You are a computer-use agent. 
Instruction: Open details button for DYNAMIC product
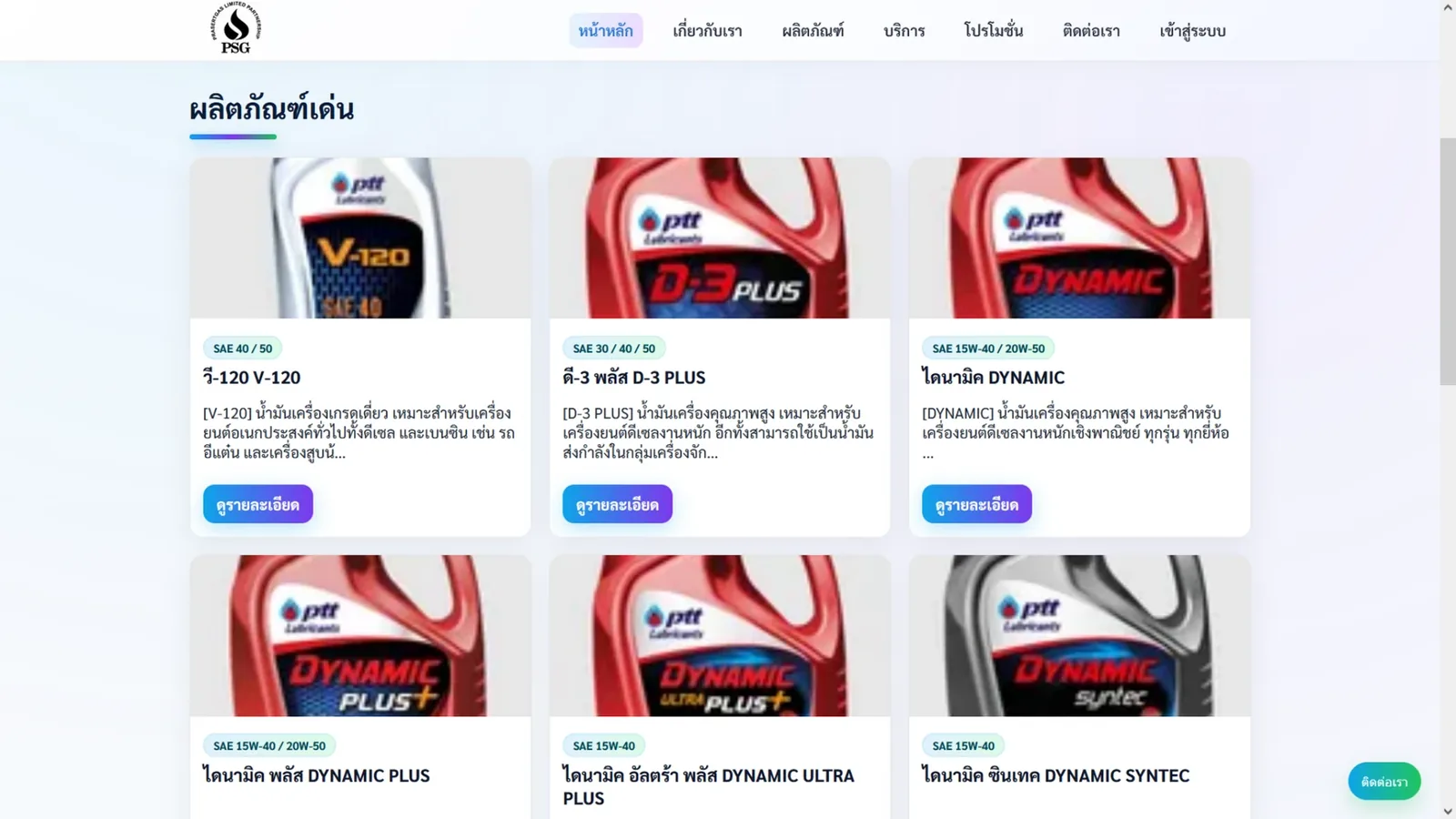[976, 504]
